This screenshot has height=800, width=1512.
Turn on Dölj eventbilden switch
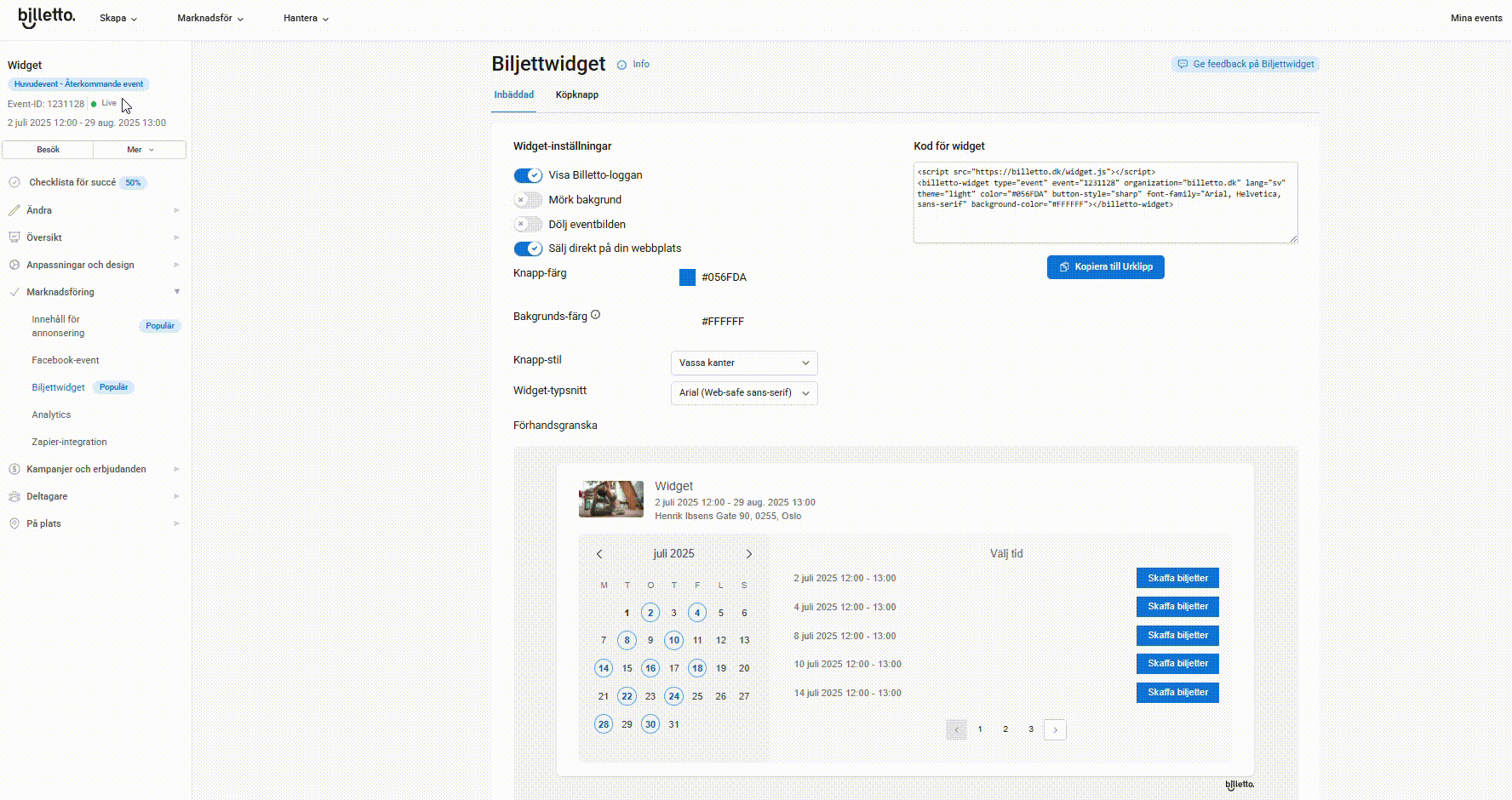528,225
